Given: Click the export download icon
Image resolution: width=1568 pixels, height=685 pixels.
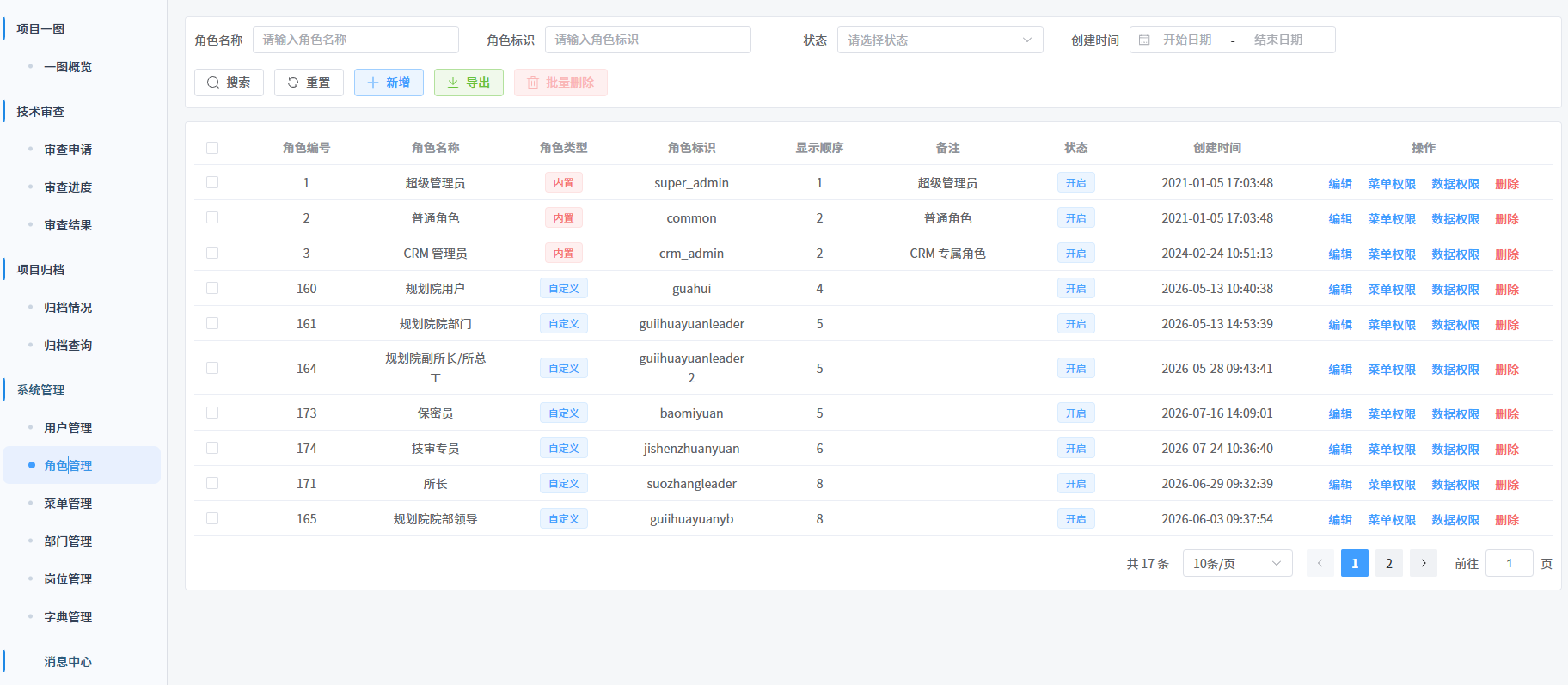Looking at the screenshot, I should click(x=452, y=83).
